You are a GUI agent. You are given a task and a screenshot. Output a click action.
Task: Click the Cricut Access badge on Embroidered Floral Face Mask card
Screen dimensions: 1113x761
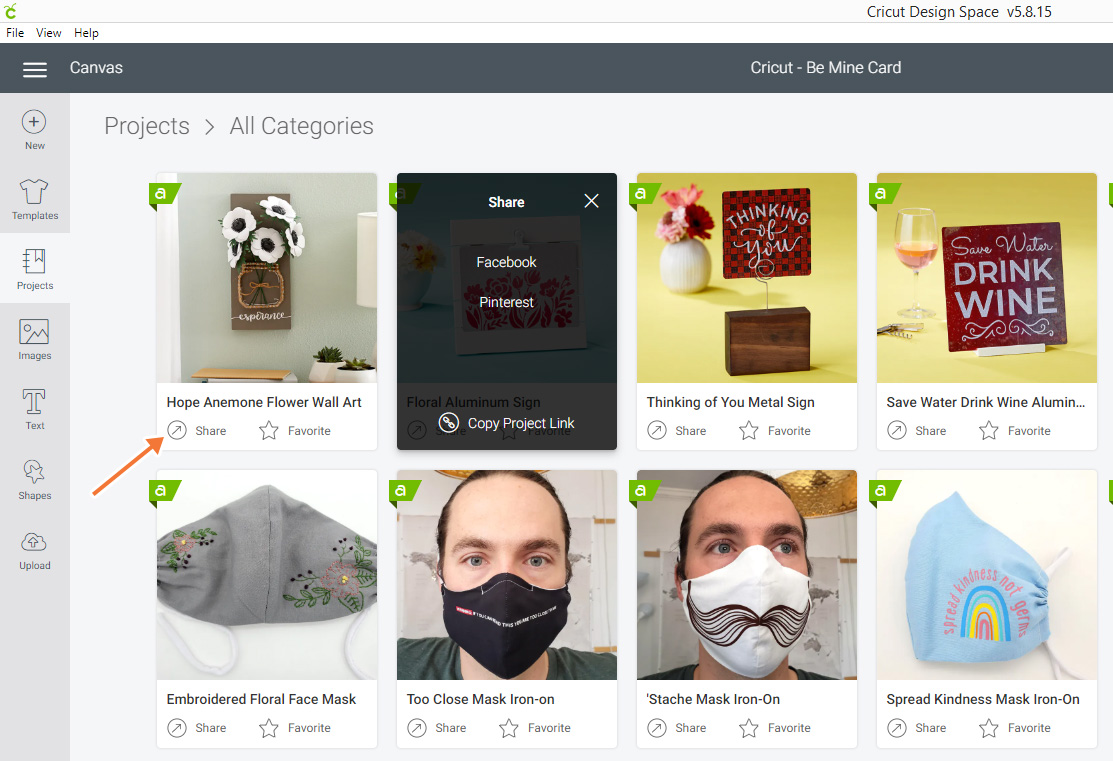click(163, 492)
